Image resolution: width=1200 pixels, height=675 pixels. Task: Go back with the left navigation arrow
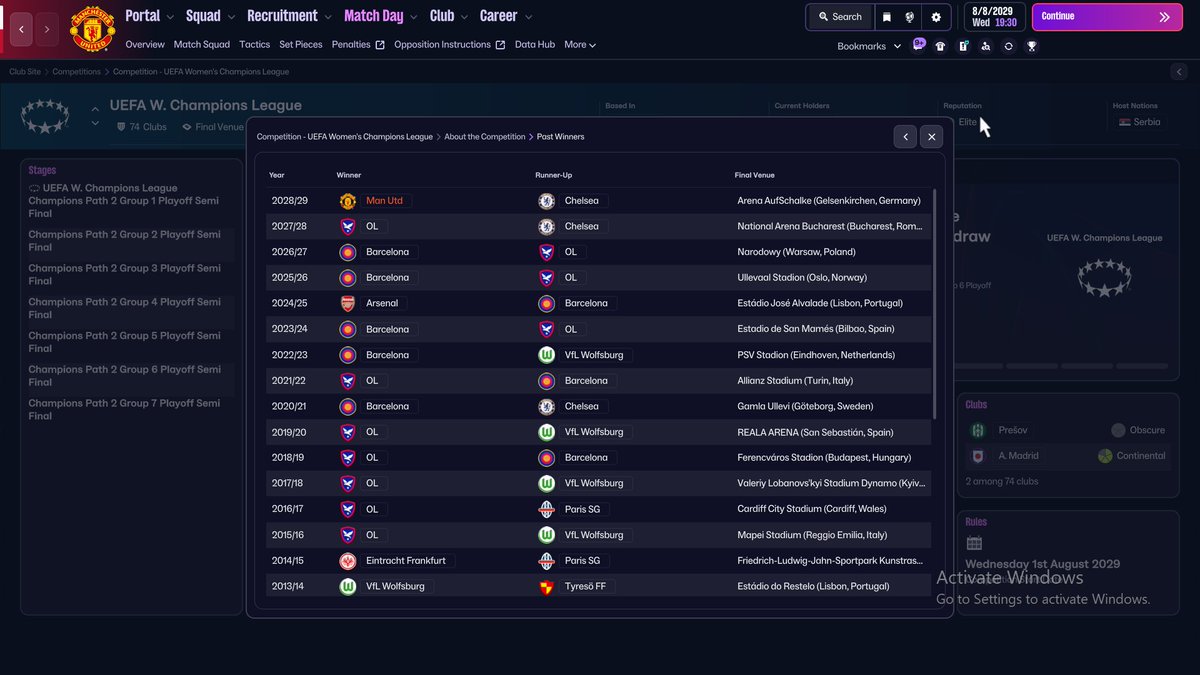22,29
